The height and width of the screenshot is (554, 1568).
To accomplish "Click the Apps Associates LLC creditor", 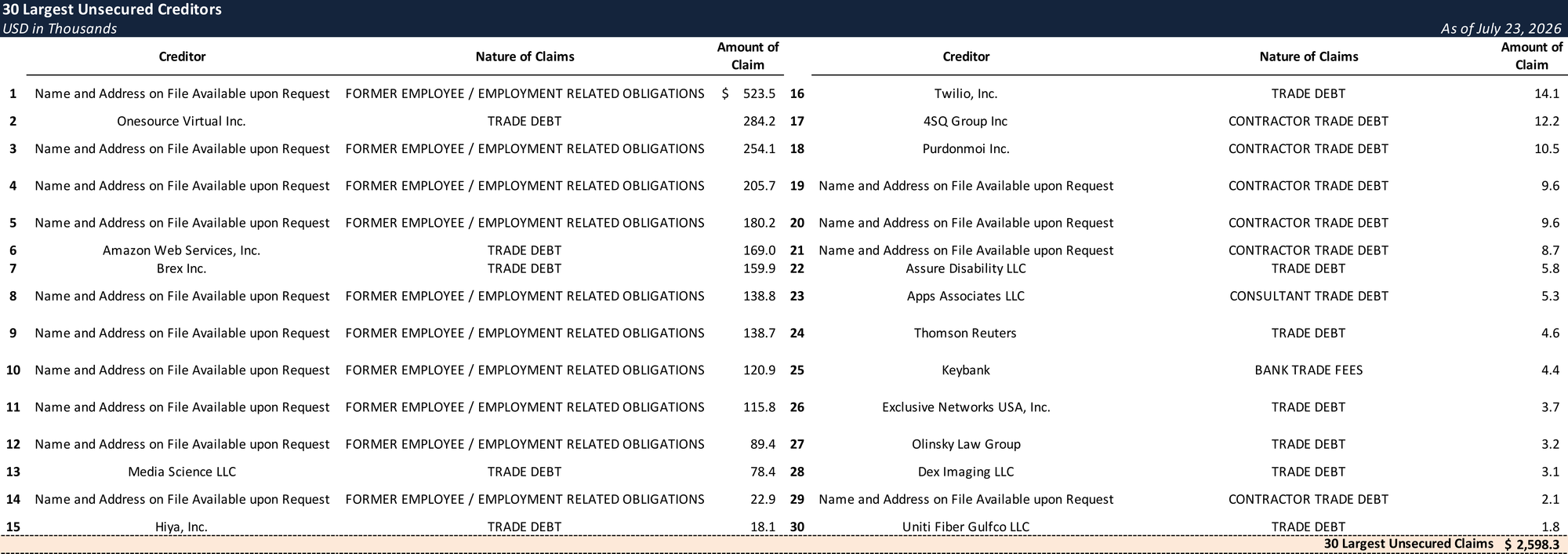I will tap(965, 296).
